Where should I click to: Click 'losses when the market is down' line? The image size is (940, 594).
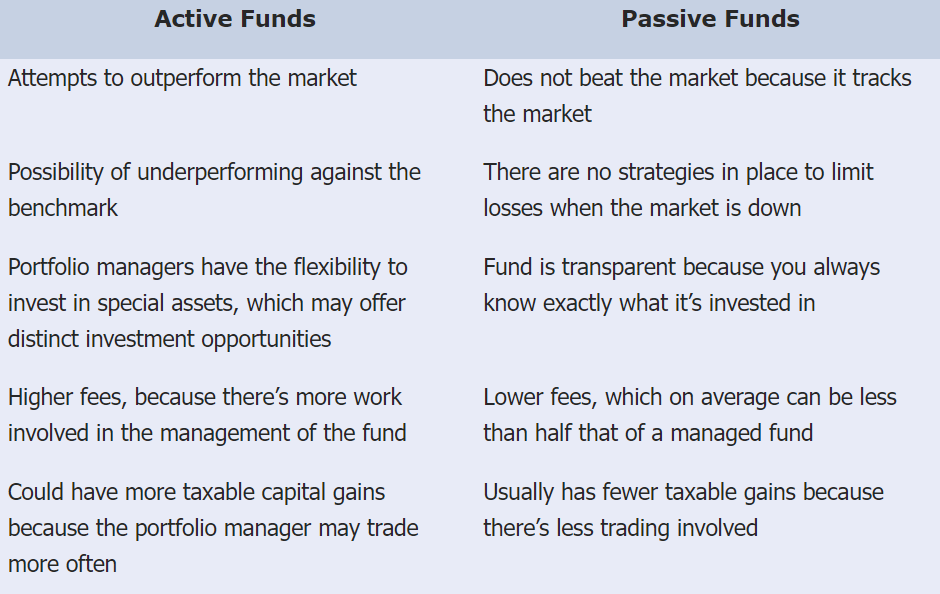point(642,208)
